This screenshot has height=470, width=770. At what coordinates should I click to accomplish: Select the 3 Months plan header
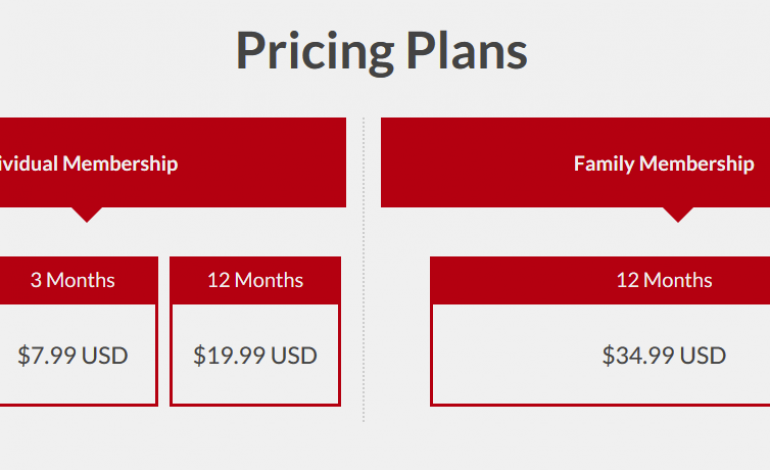pos(72,280)
